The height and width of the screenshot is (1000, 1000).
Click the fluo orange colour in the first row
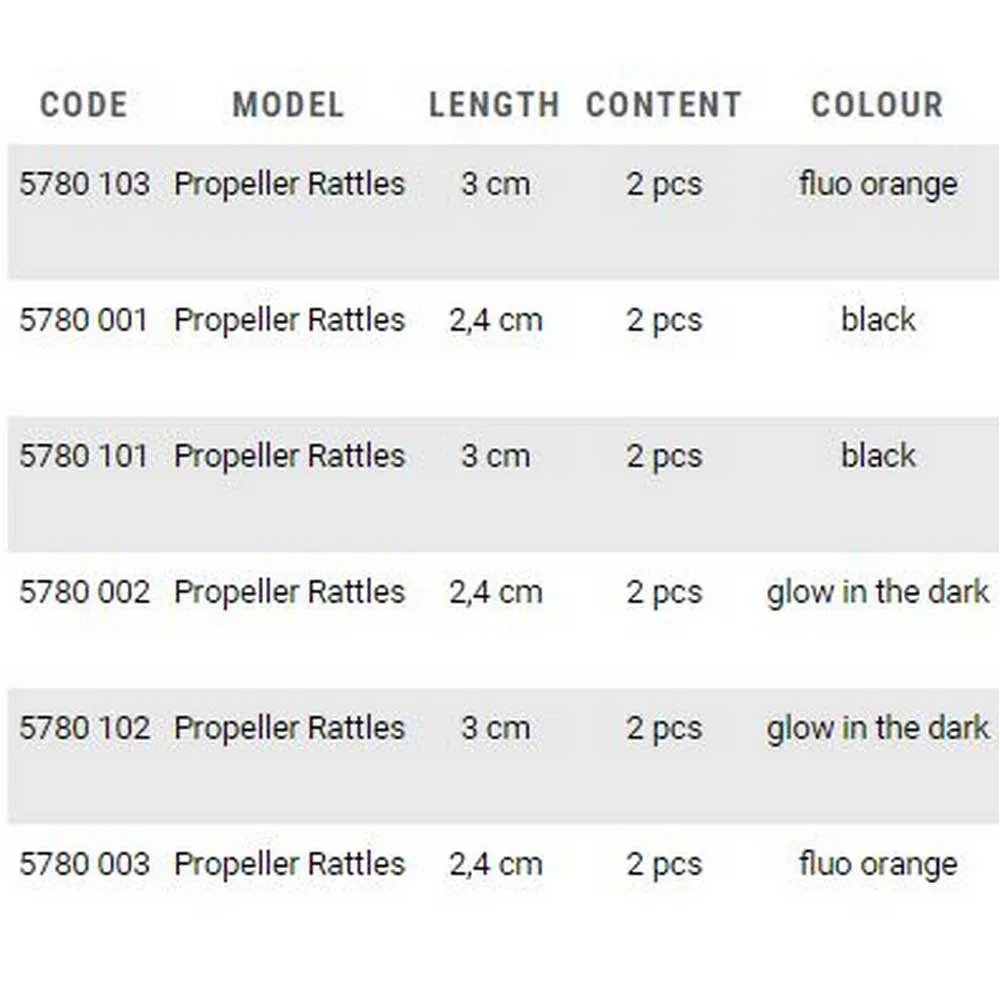pyautogui.click(x=878, y=184)
